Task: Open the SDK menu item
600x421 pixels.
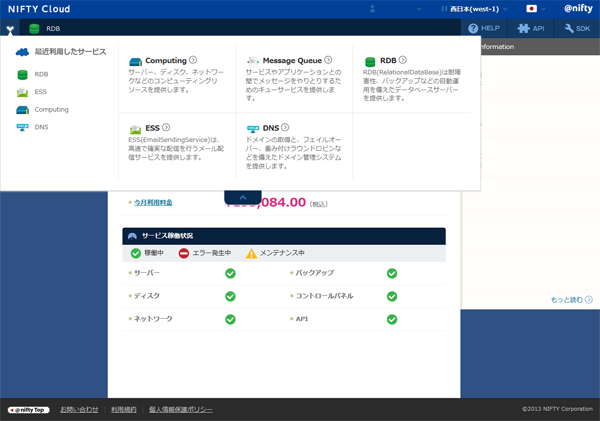Action: click(x=578, y=29)
